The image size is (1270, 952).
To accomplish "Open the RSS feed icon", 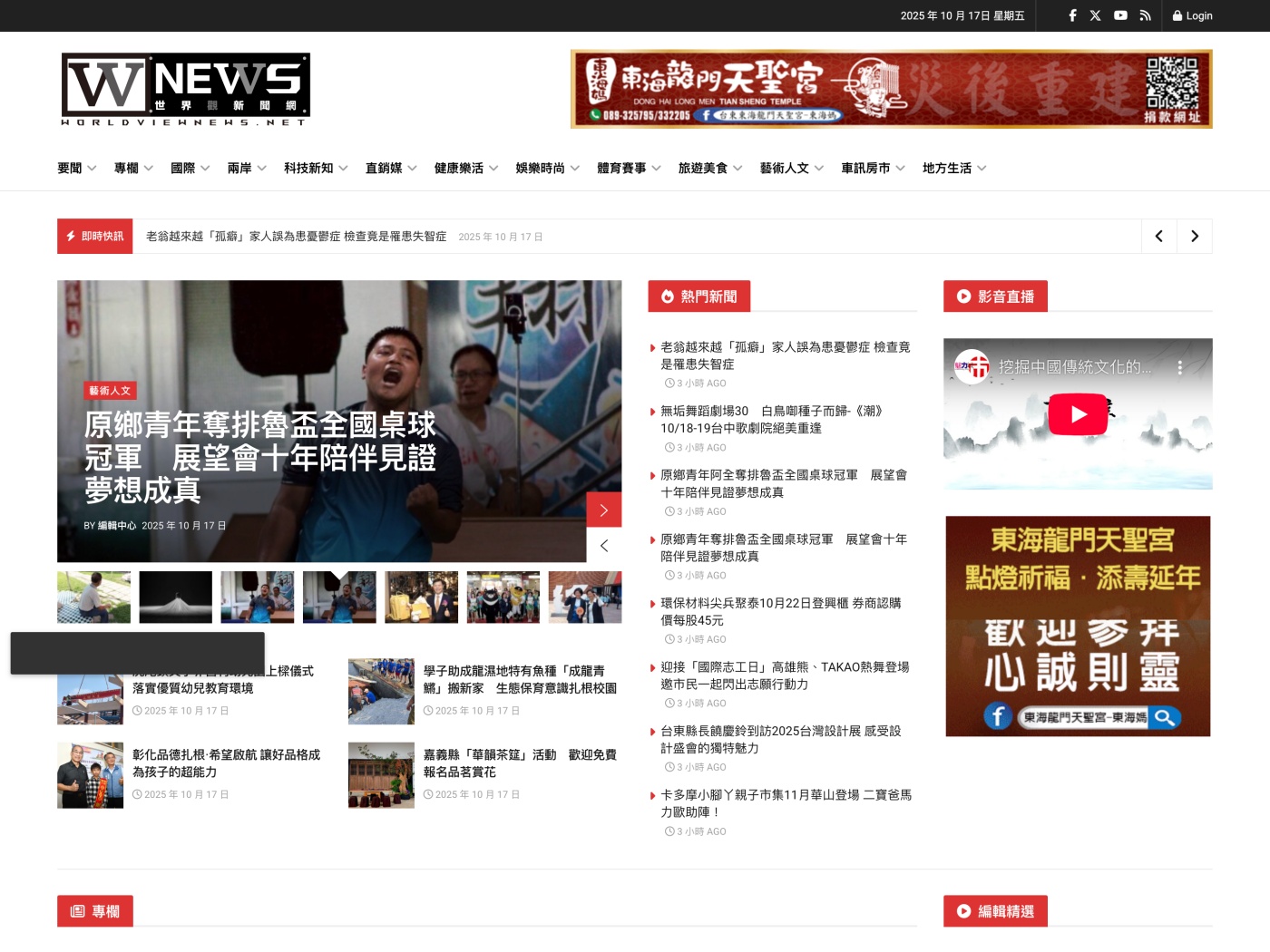I will point(1145,15).
